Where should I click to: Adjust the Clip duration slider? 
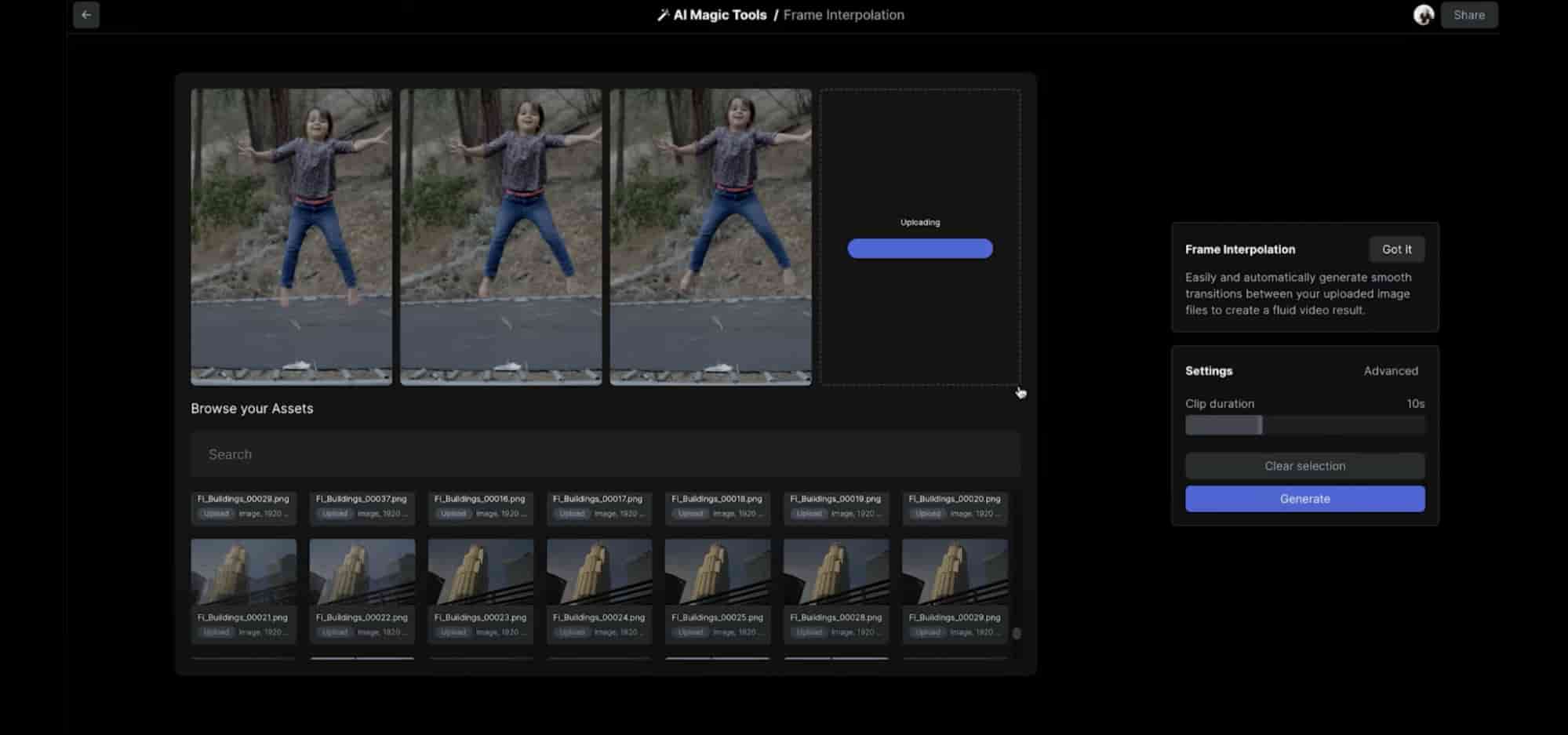(x=1304, y=425)
